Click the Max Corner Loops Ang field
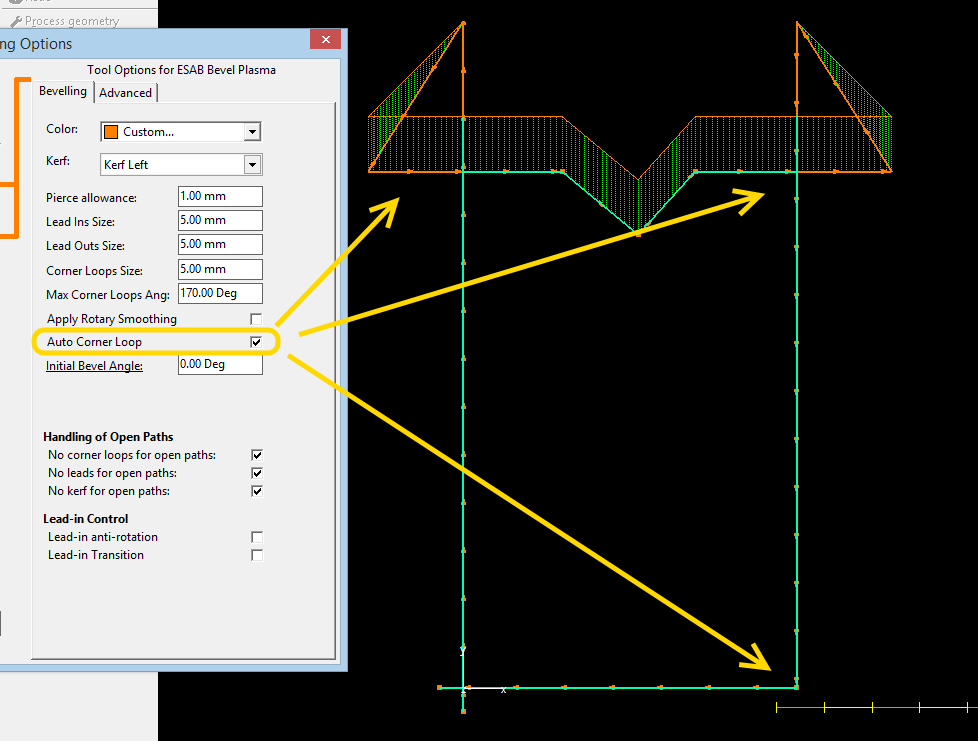Image resolution: width=978 pixels, height=741 pixels. [220, 293]
